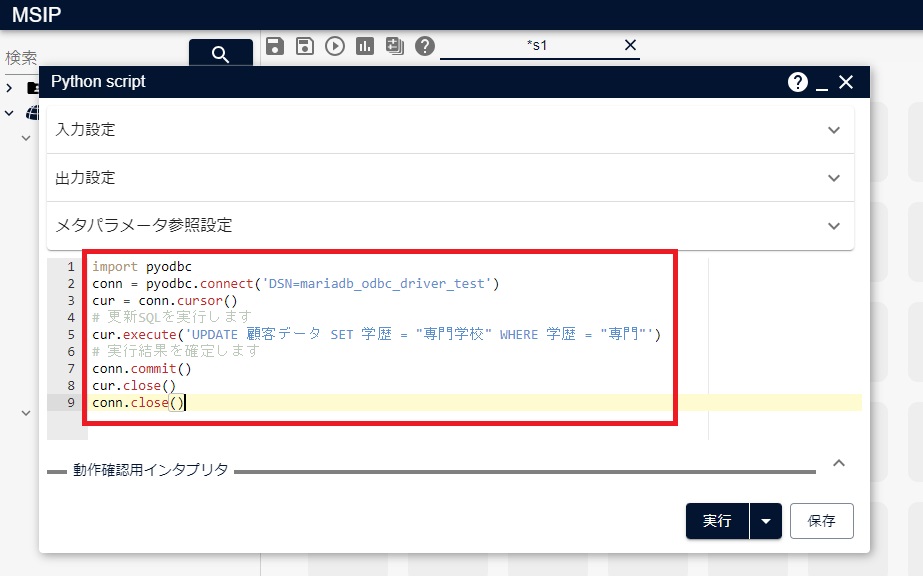Close the Python script dialog

tap(846, 82)
